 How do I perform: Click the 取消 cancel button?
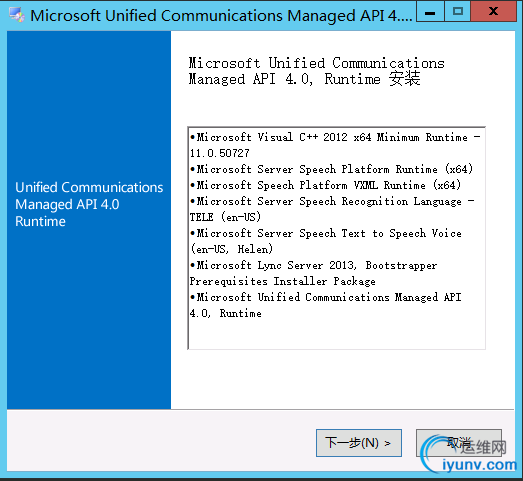pyautogui.click(x=459, y=443)
